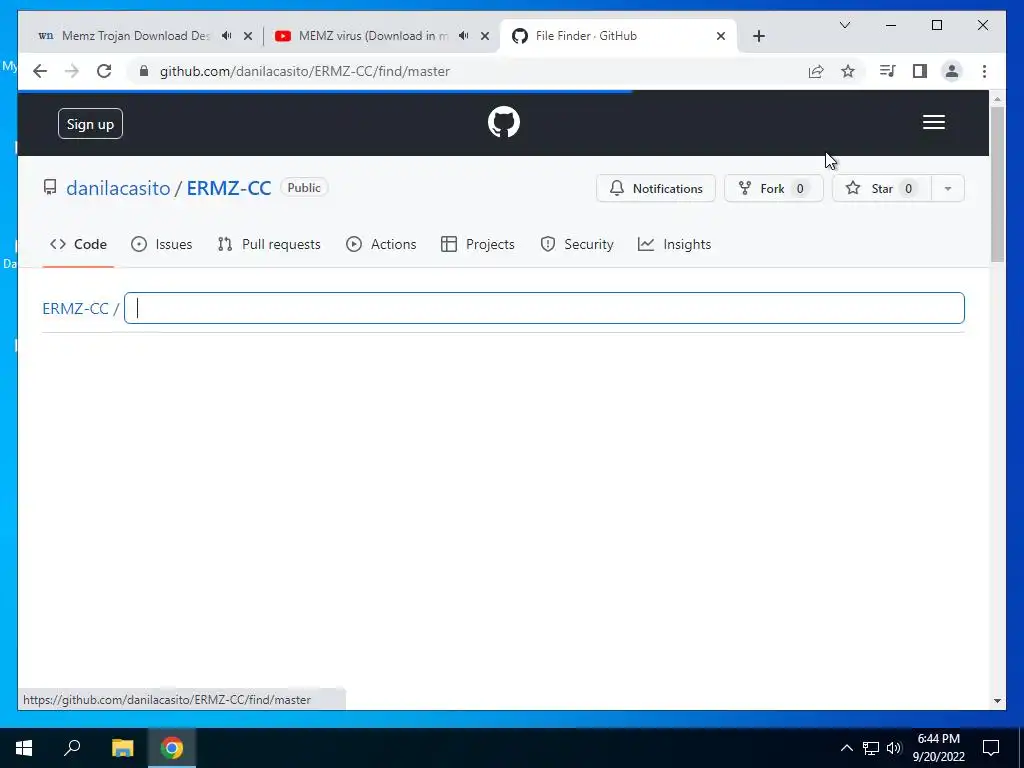Click the address bar URL
1024x768 pixels.
[305, 71]
